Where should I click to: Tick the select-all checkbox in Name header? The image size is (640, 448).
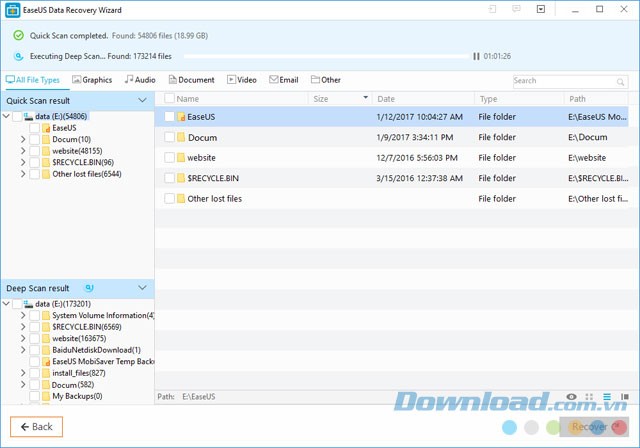point(169,98)
